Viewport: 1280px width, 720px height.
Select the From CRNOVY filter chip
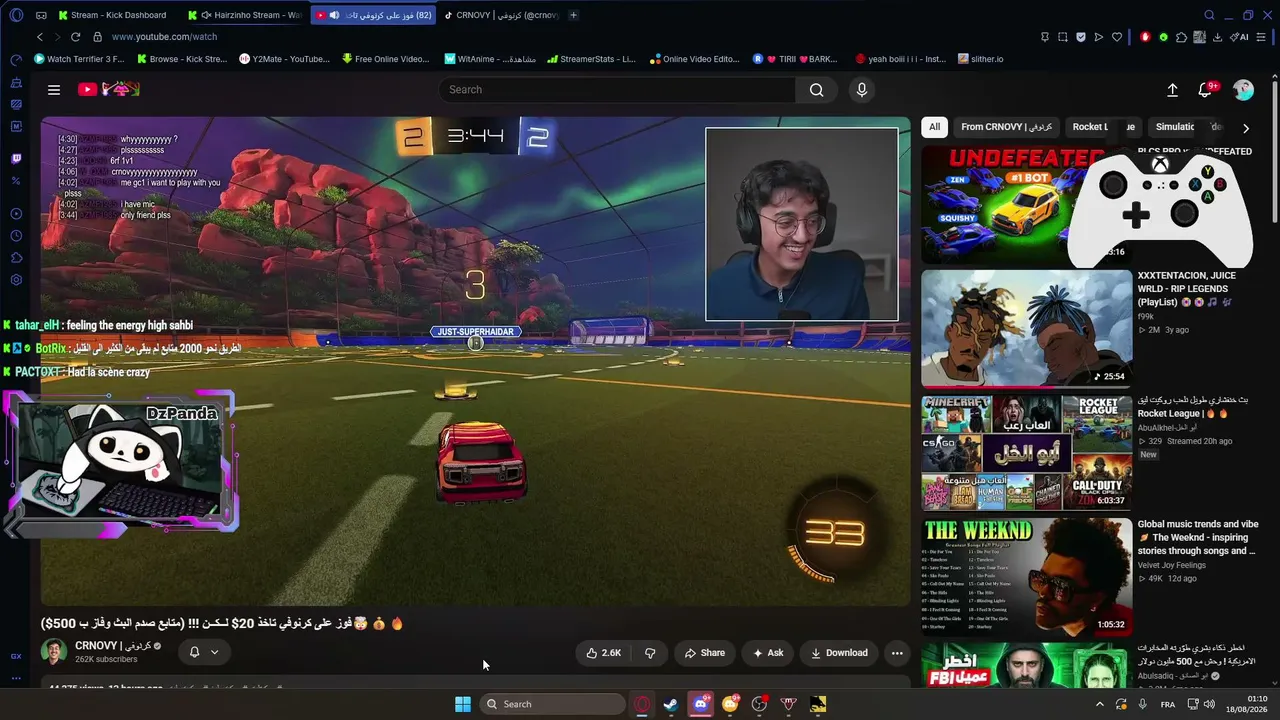1006,127
